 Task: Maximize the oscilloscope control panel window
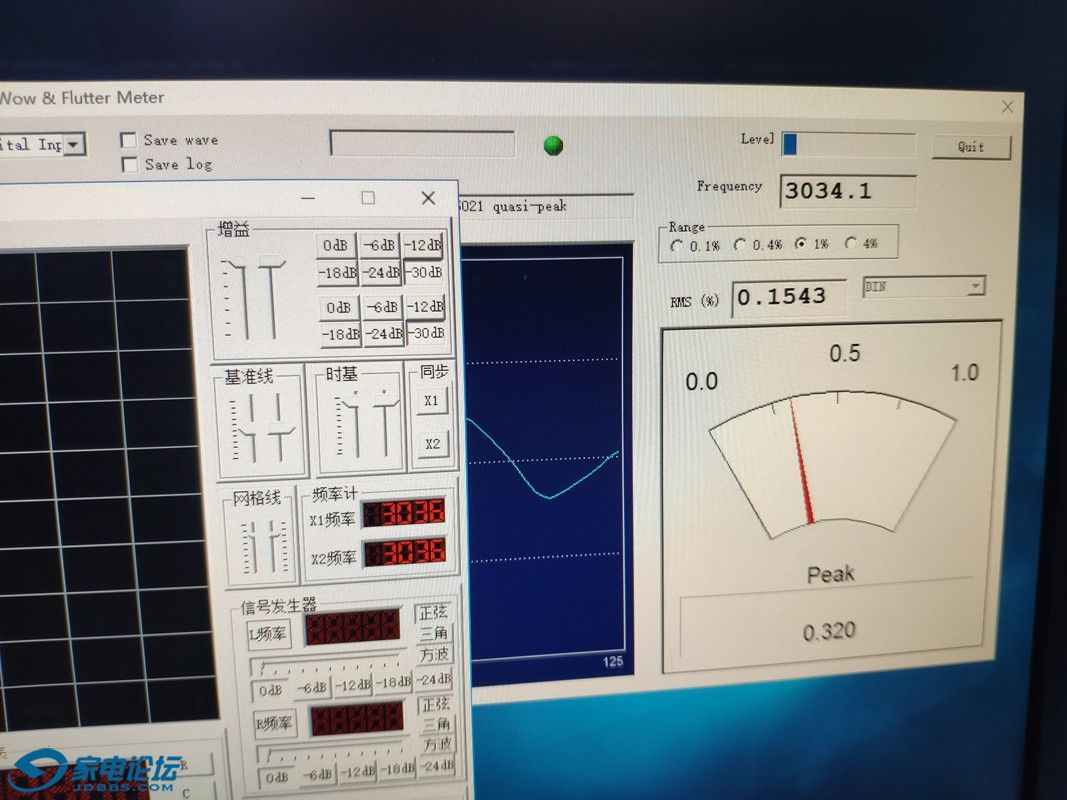(x=368, y=198)
